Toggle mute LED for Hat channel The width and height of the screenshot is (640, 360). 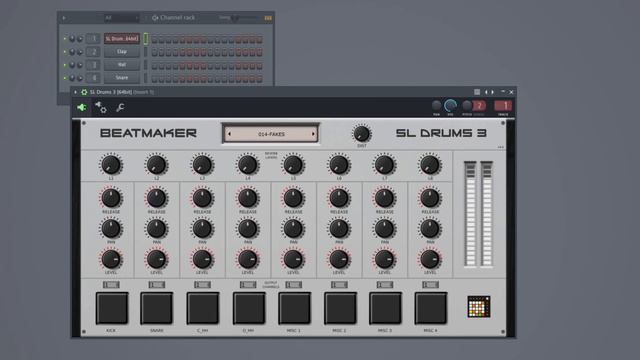(64, 65)
